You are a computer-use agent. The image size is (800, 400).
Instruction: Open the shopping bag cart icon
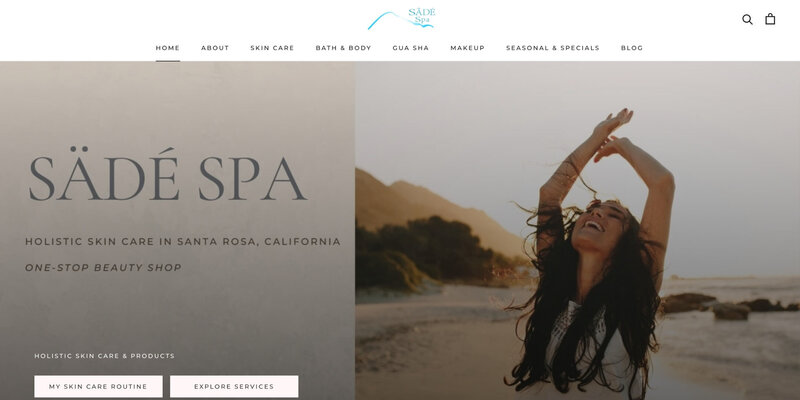770,19
